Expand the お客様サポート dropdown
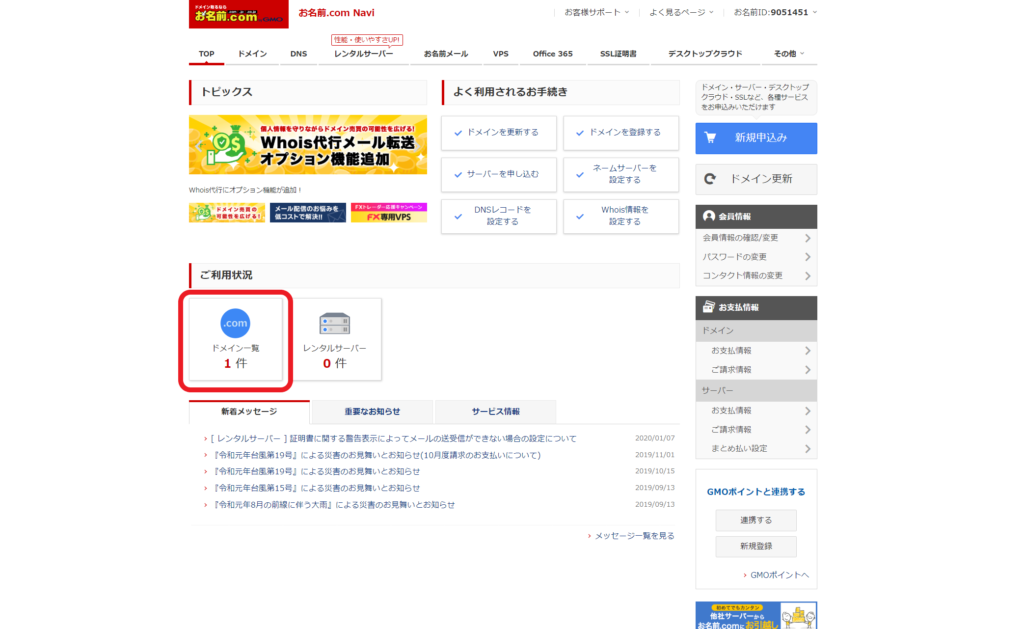 coord(597,12)
